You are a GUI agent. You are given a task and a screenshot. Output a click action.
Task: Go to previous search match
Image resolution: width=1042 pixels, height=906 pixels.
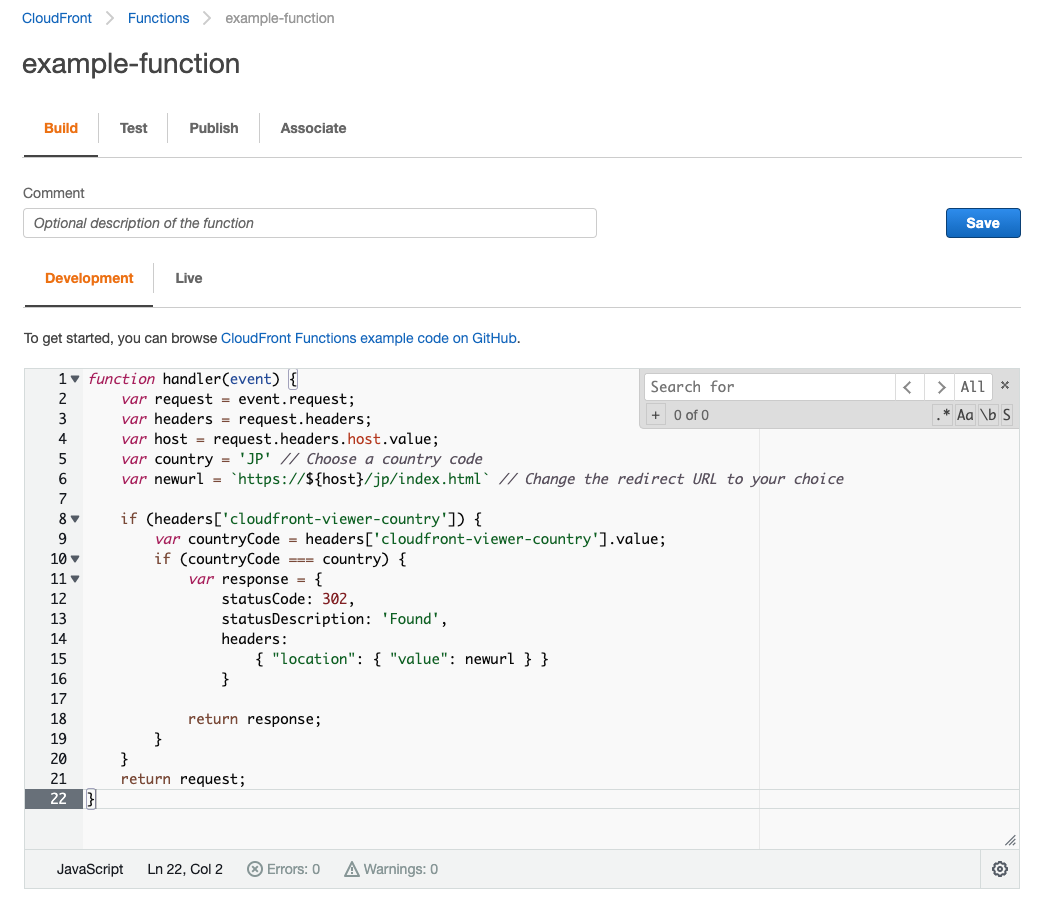coord(908,387)
